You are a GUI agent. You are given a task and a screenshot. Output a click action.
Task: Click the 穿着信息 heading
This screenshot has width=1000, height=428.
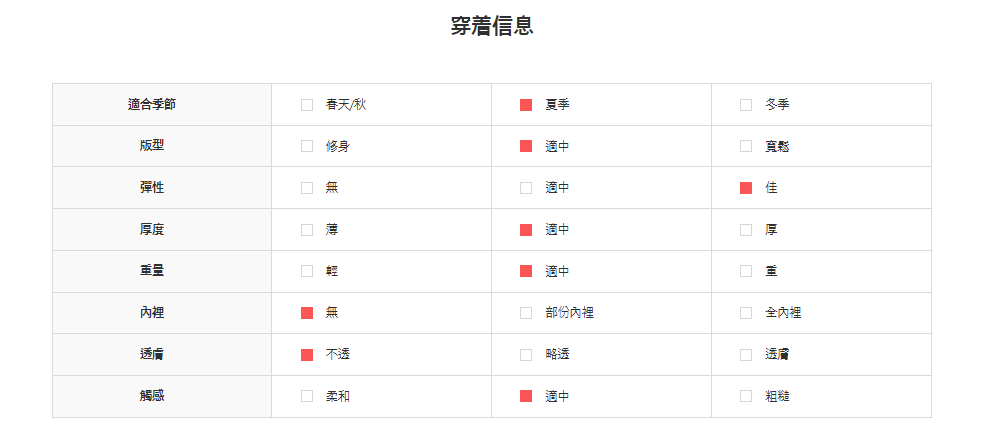tap(492, 27)
